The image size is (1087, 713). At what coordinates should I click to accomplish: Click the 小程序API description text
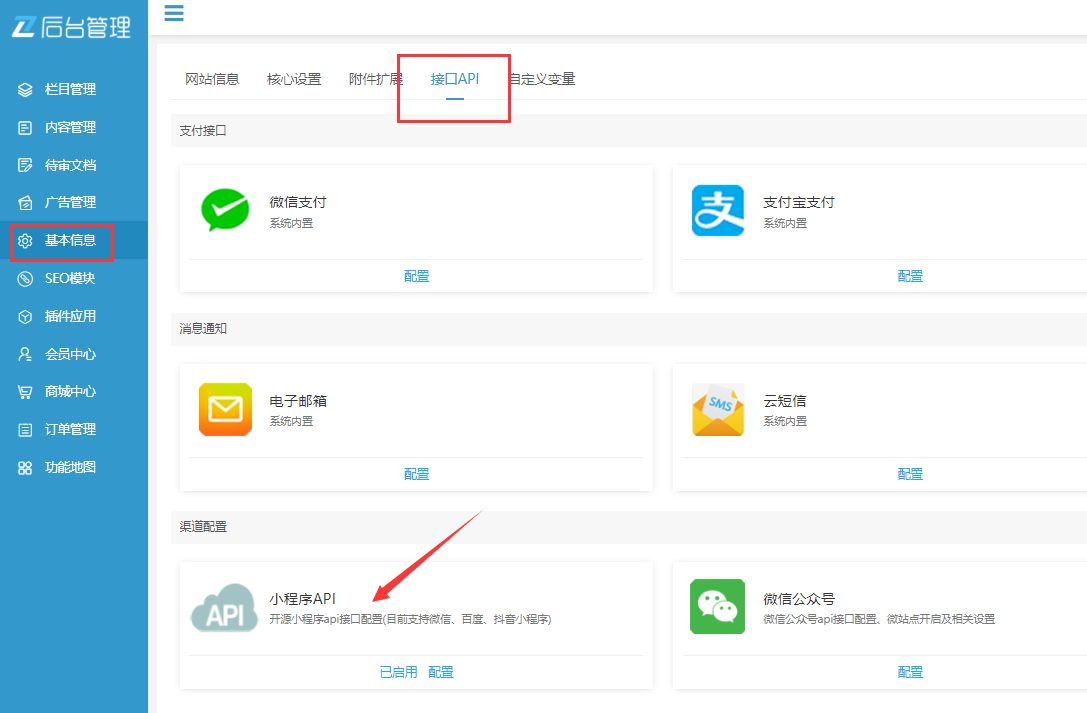[410, 619]
